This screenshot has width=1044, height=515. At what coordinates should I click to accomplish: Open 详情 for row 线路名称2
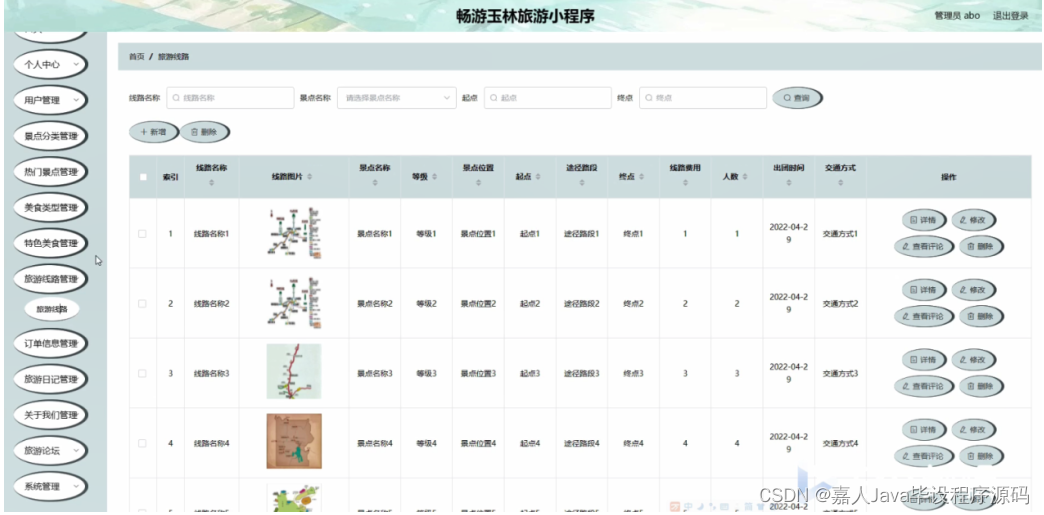923,290
